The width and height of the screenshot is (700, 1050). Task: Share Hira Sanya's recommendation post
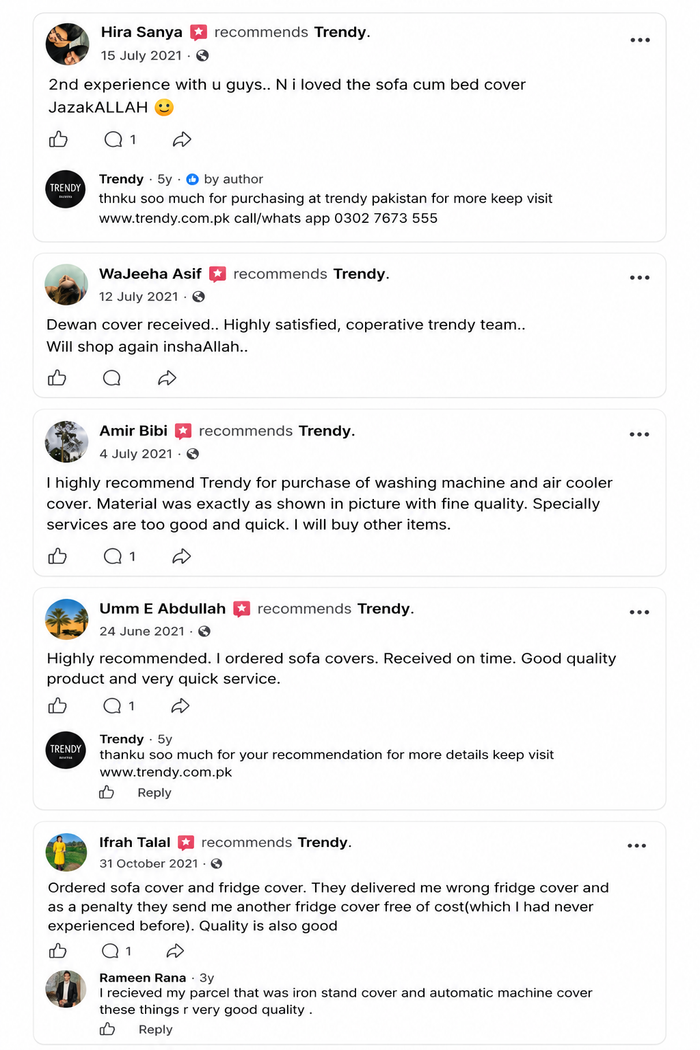point(182,139)
